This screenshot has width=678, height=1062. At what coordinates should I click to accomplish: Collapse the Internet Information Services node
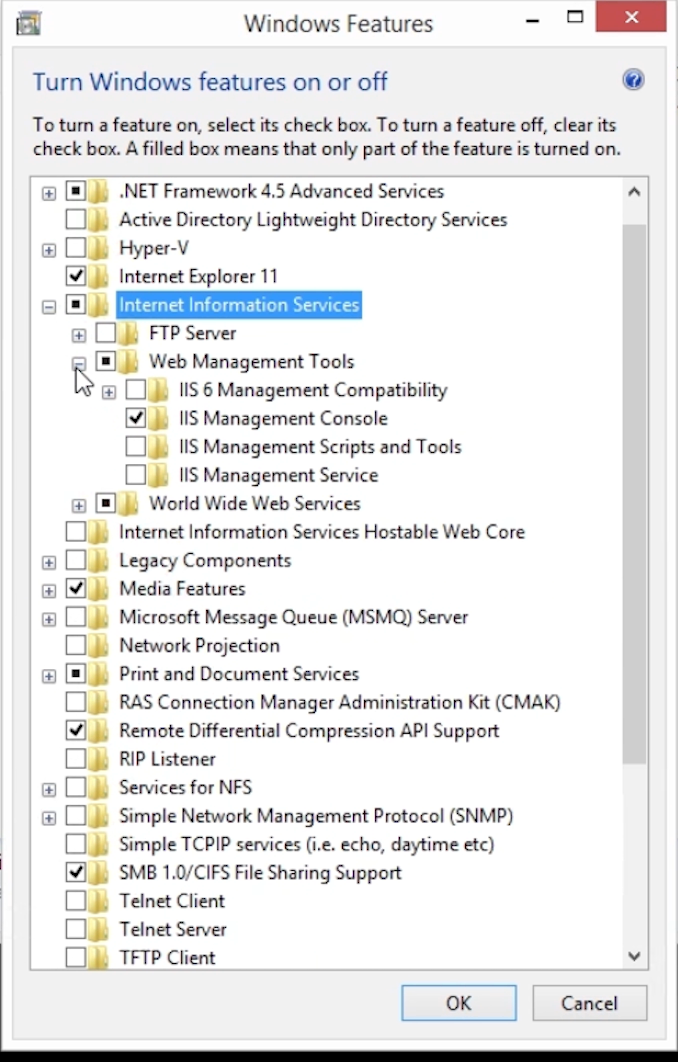49,307
